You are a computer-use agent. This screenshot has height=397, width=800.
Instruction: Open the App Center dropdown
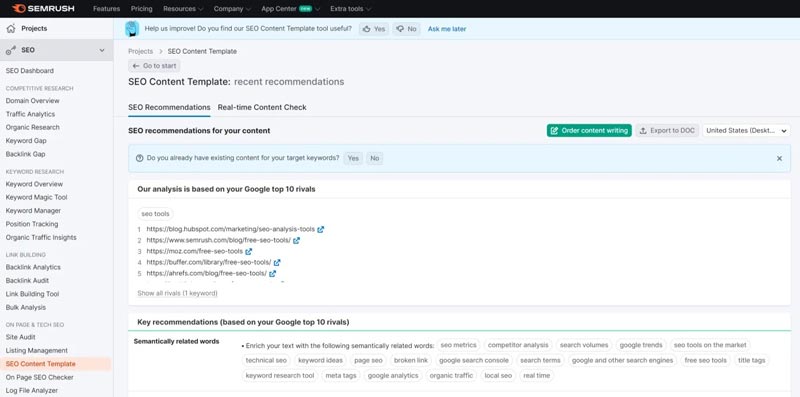pos(291,9)
